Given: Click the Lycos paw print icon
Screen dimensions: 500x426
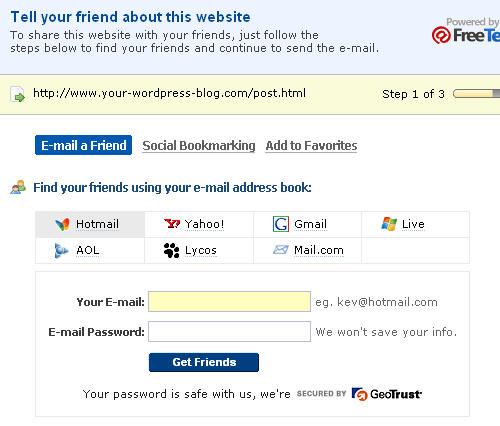Looking at the screenshot, I should (x=172, y=250).
